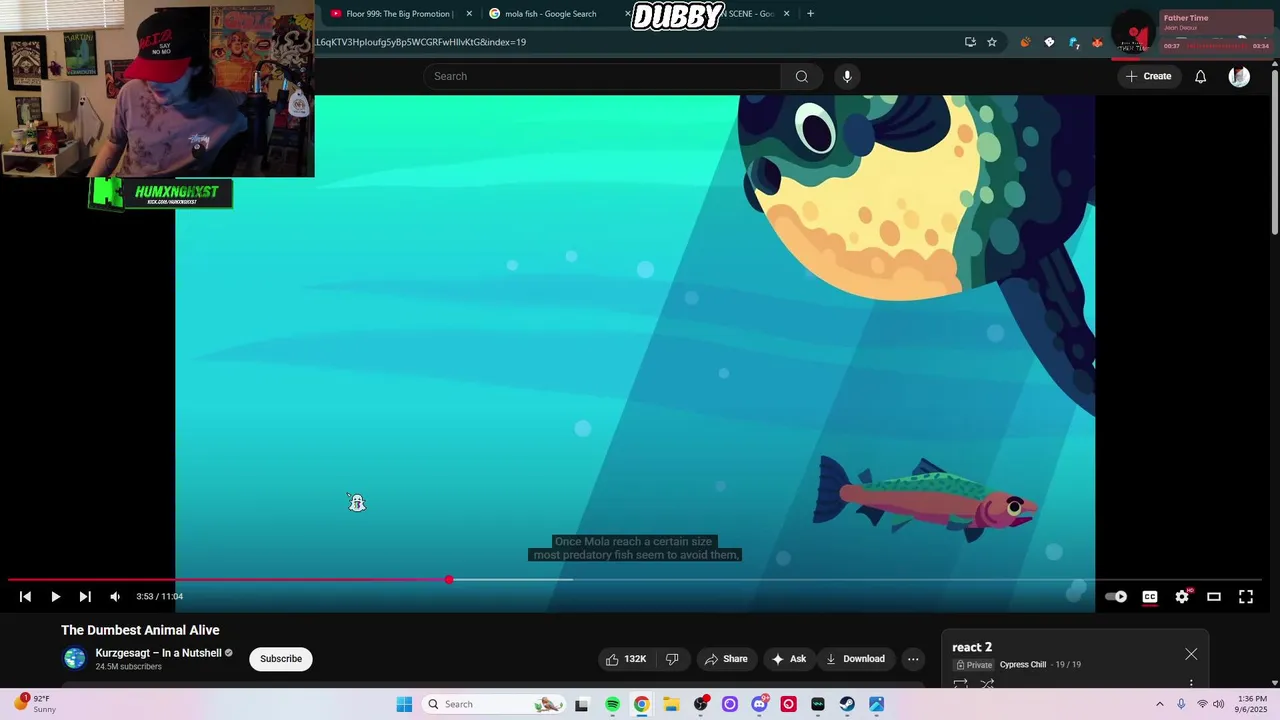
Task: Click the Ask button
Action: (x=788, y=659)
